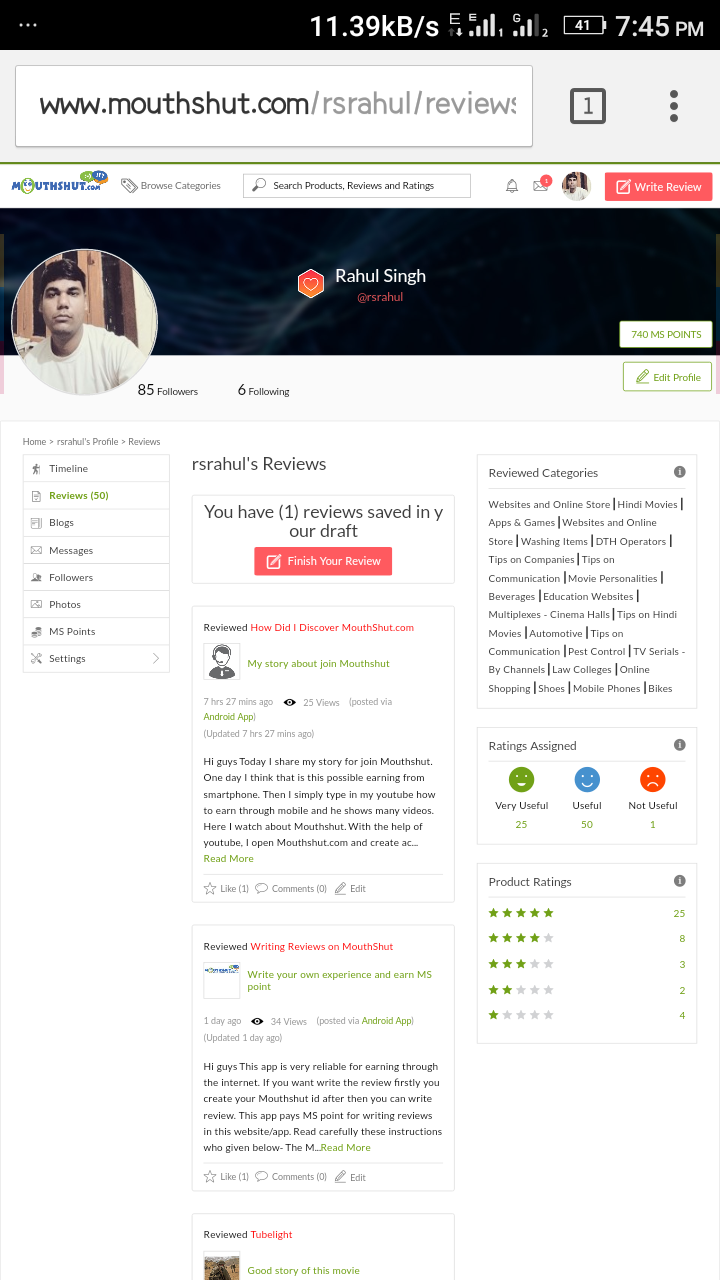Expand the first review with Read More

pos(228,858)
